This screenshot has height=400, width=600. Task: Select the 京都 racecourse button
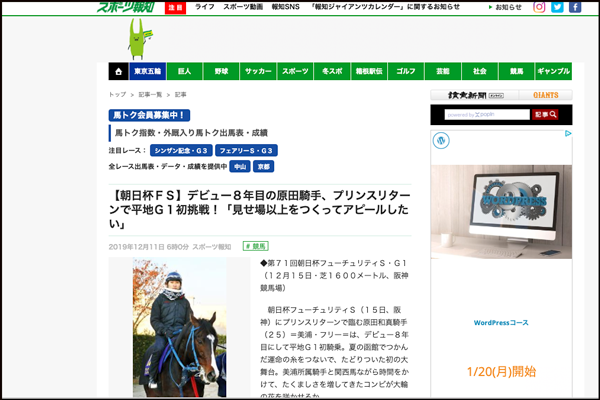[263, 166]
